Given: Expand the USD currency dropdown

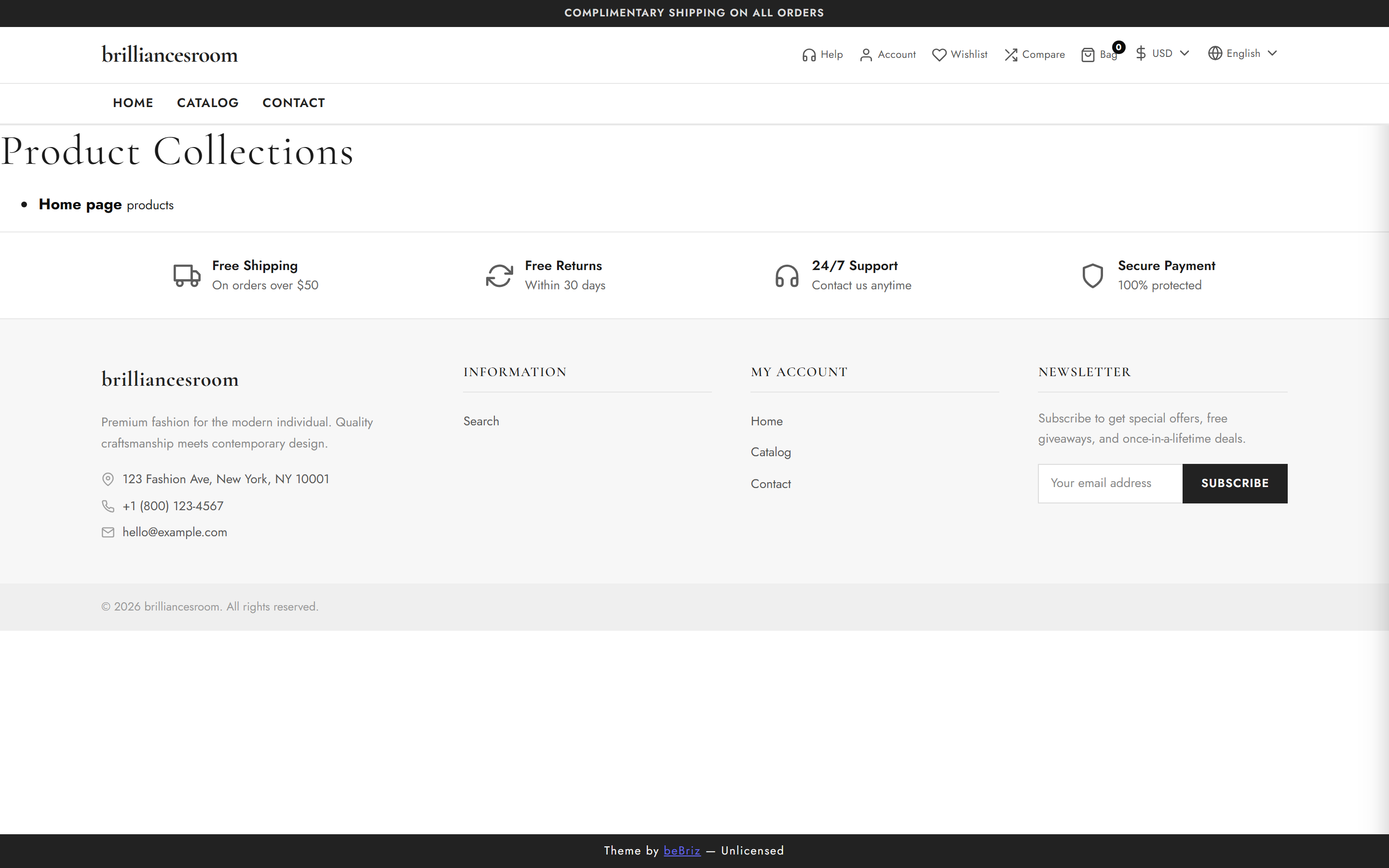Looking at the screenshot, I should point(1163,54).
